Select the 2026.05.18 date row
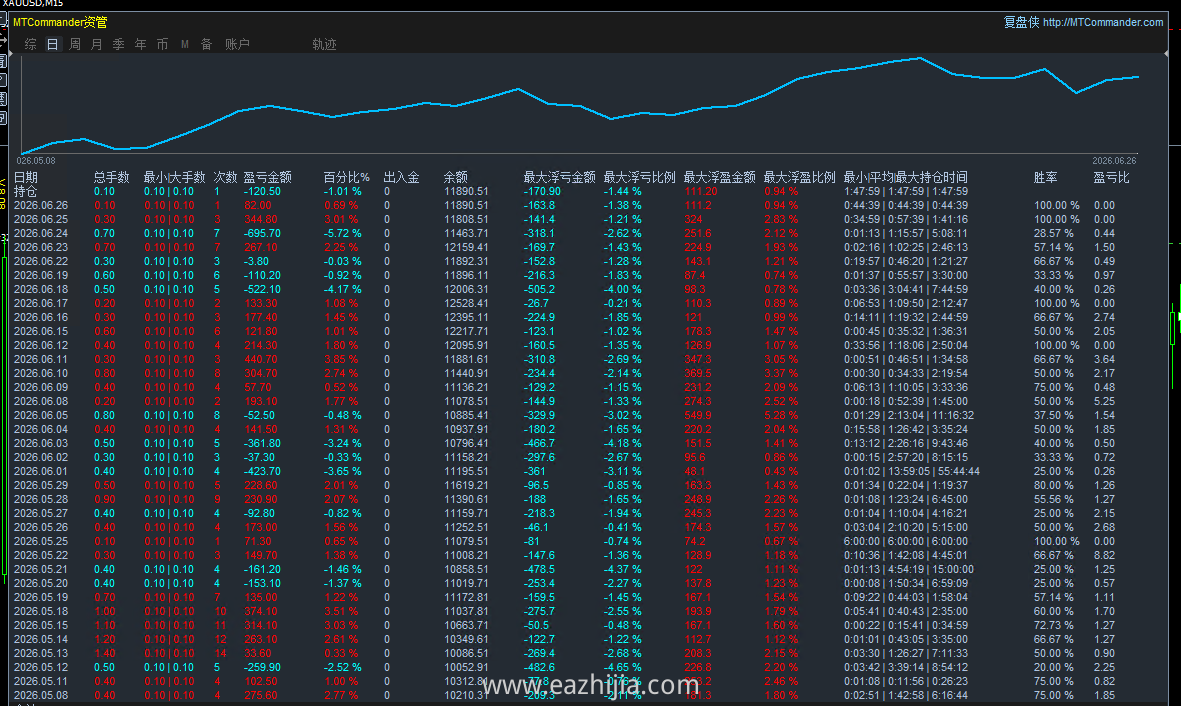 pos(41,611)
